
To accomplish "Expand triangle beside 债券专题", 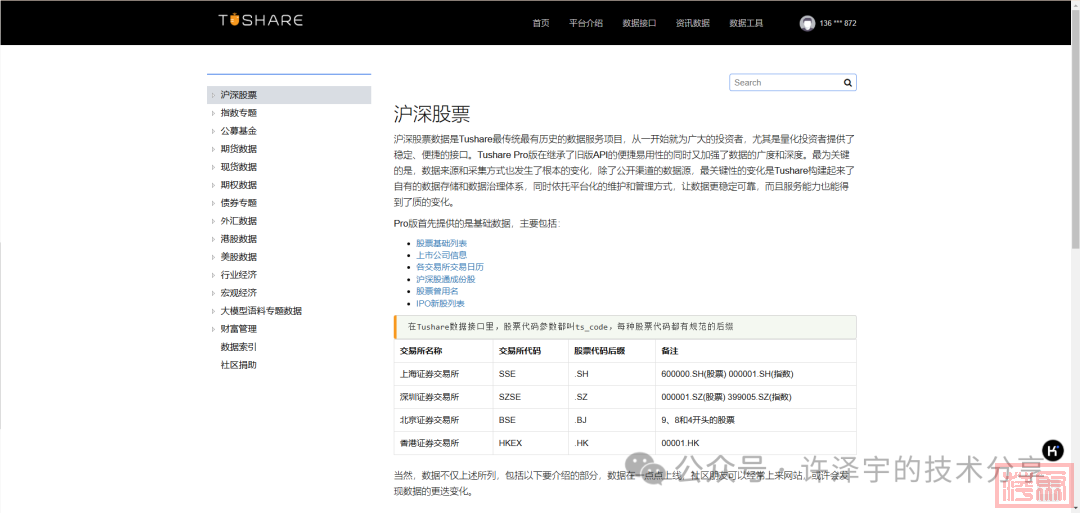I will [214, 203].
